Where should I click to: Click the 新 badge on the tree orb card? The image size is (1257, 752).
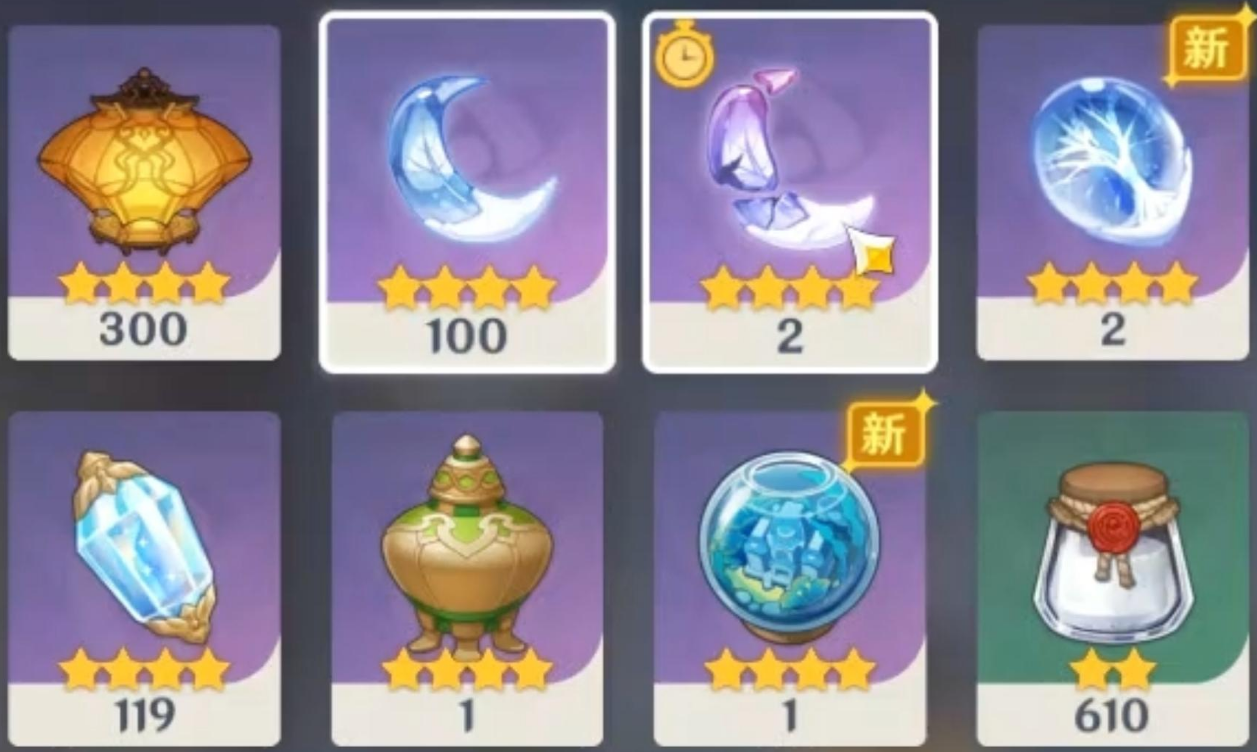[x=1206, y=48]
